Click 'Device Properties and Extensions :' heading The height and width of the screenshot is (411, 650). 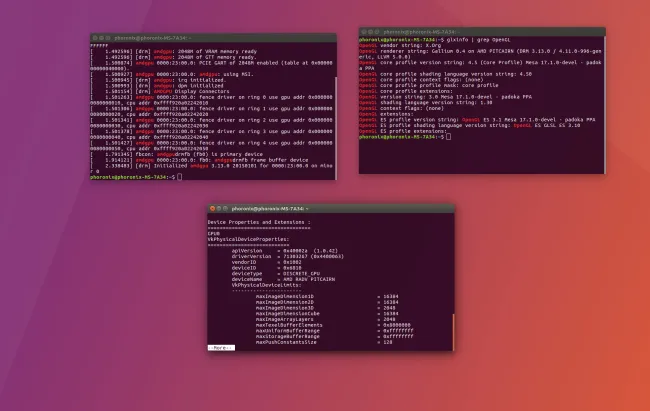pos(259,222)
